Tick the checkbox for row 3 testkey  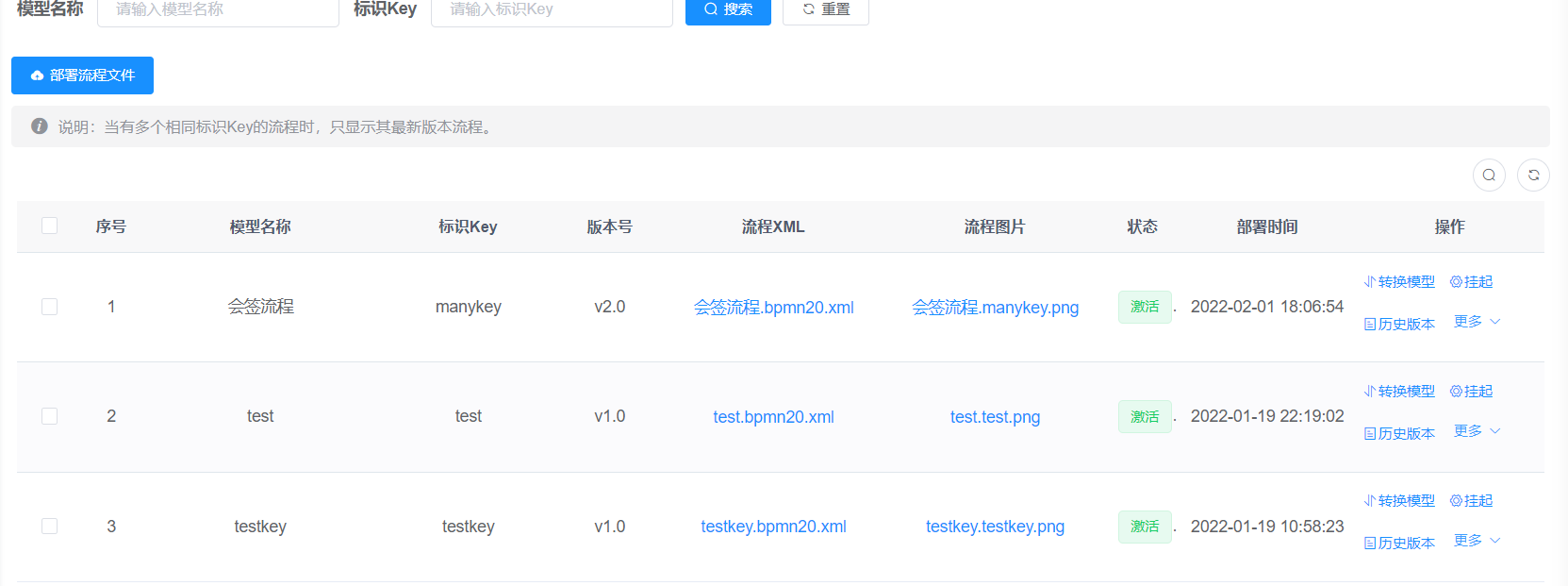click(x=50, y=527)
